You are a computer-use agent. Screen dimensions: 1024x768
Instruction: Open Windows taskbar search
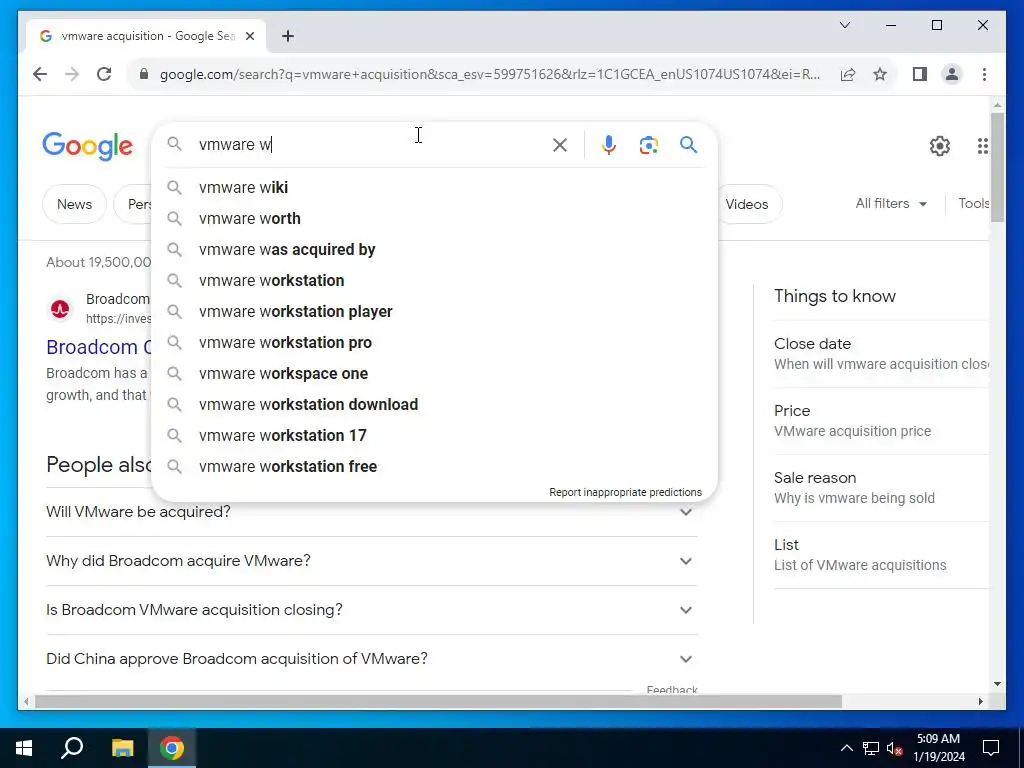72,748
